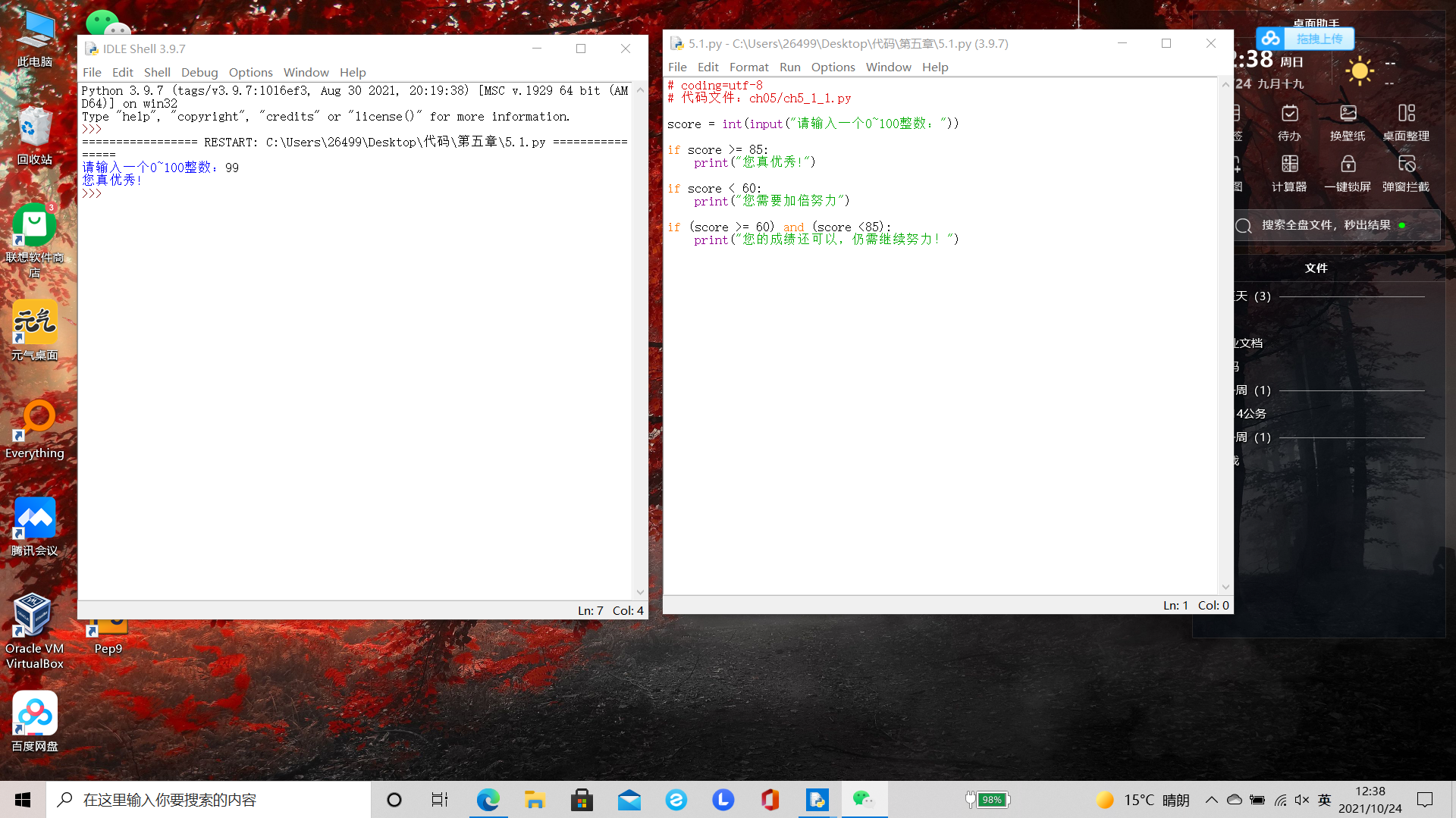Click the 文件 heading in desktop assistant
Viewport: 1456px width, 818px height.
[x=1316, y=268]
